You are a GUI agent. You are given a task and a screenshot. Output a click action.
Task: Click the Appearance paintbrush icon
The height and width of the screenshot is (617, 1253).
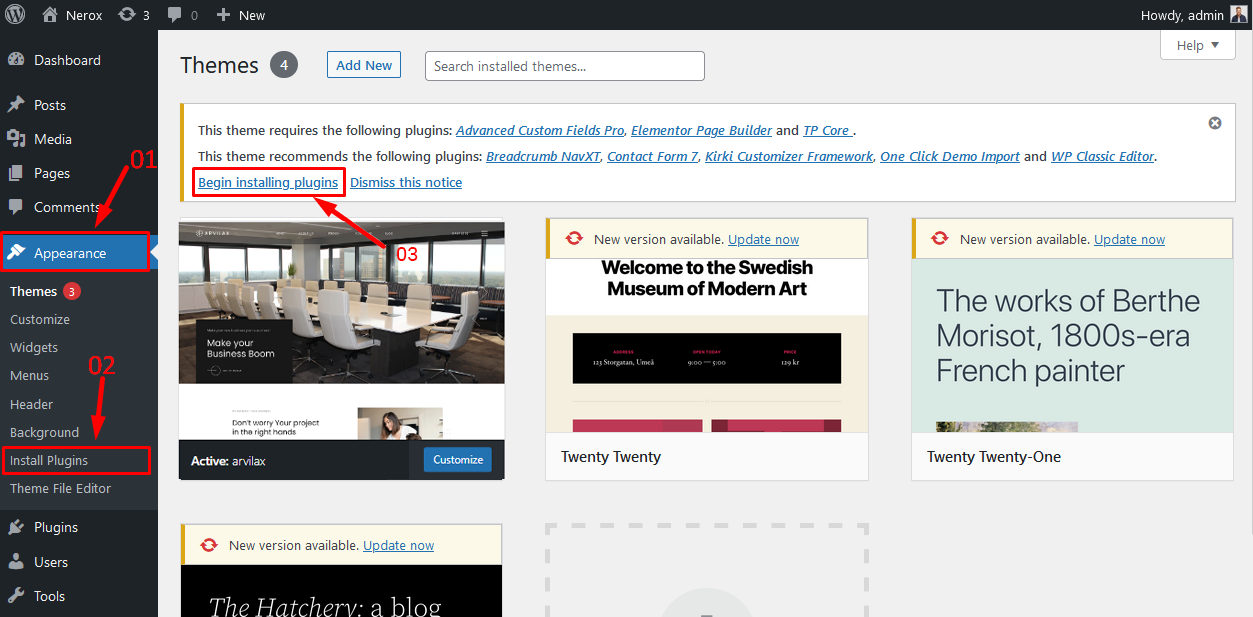(x=17, y=253)
